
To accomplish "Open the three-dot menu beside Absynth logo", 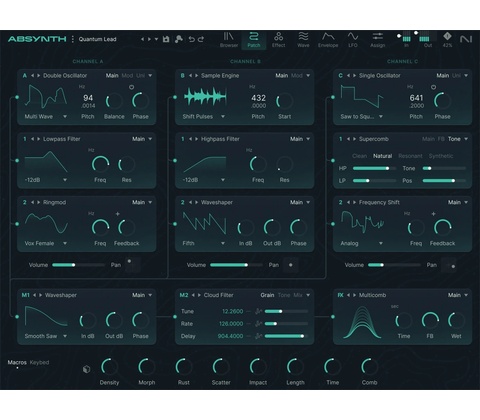I will pyautogui.click(x=73, y=39).
